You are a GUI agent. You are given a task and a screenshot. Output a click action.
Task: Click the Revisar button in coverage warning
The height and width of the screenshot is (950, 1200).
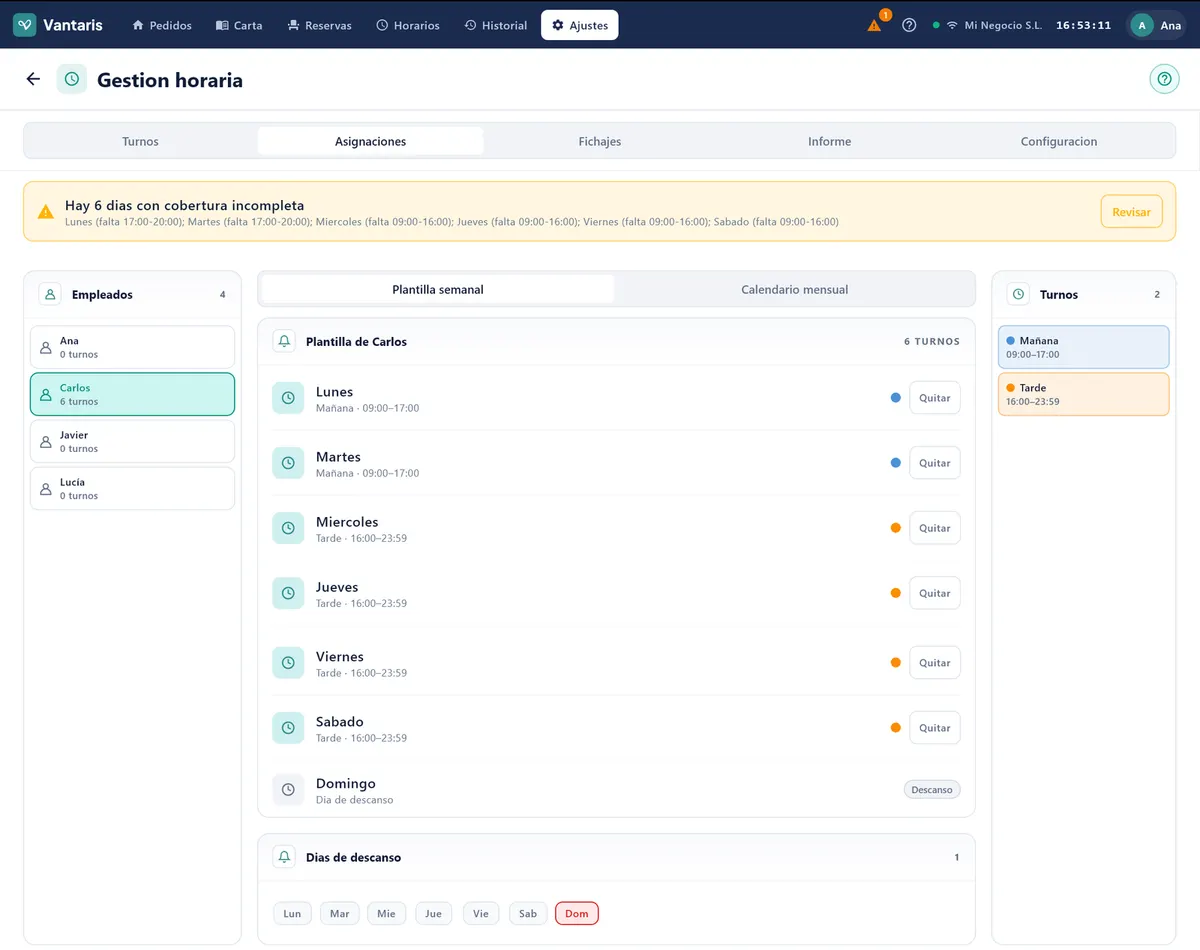[1131, 212]
